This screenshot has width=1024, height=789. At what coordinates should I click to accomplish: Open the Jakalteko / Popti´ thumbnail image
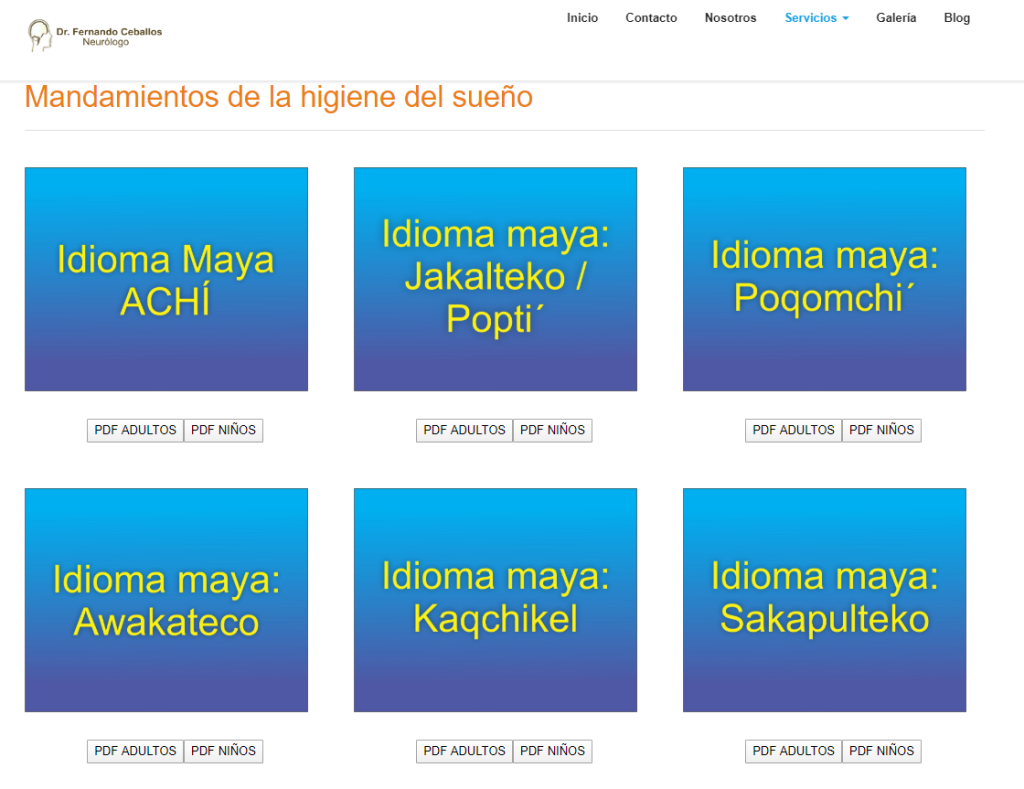(495, 279)
